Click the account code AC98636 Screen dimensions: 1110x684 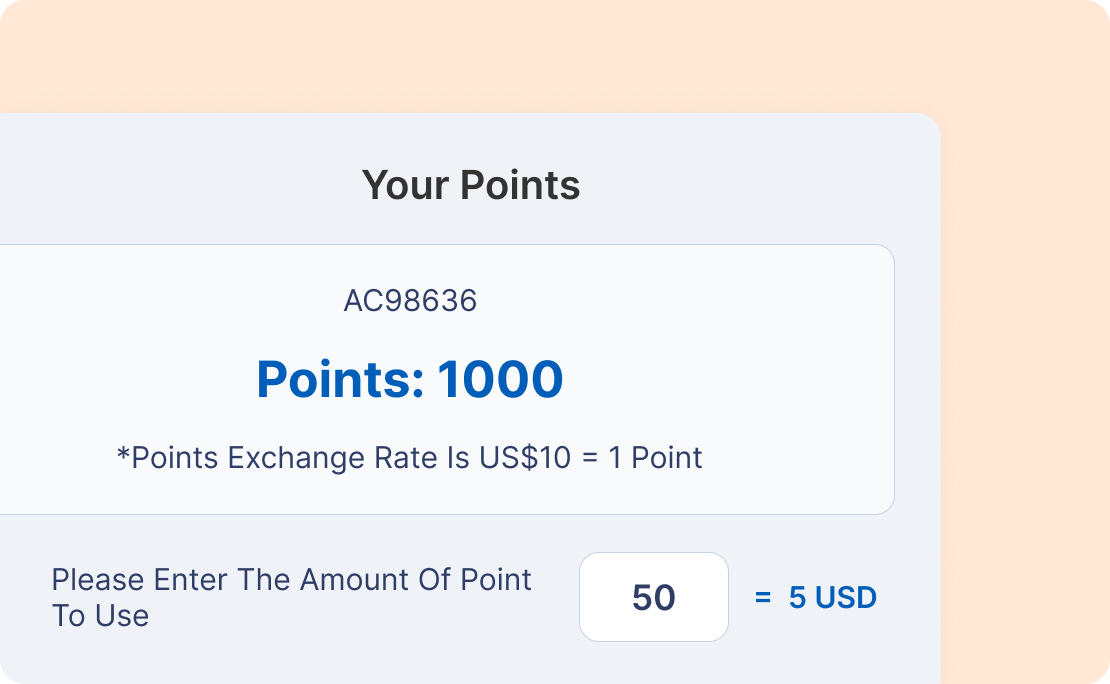410,301
